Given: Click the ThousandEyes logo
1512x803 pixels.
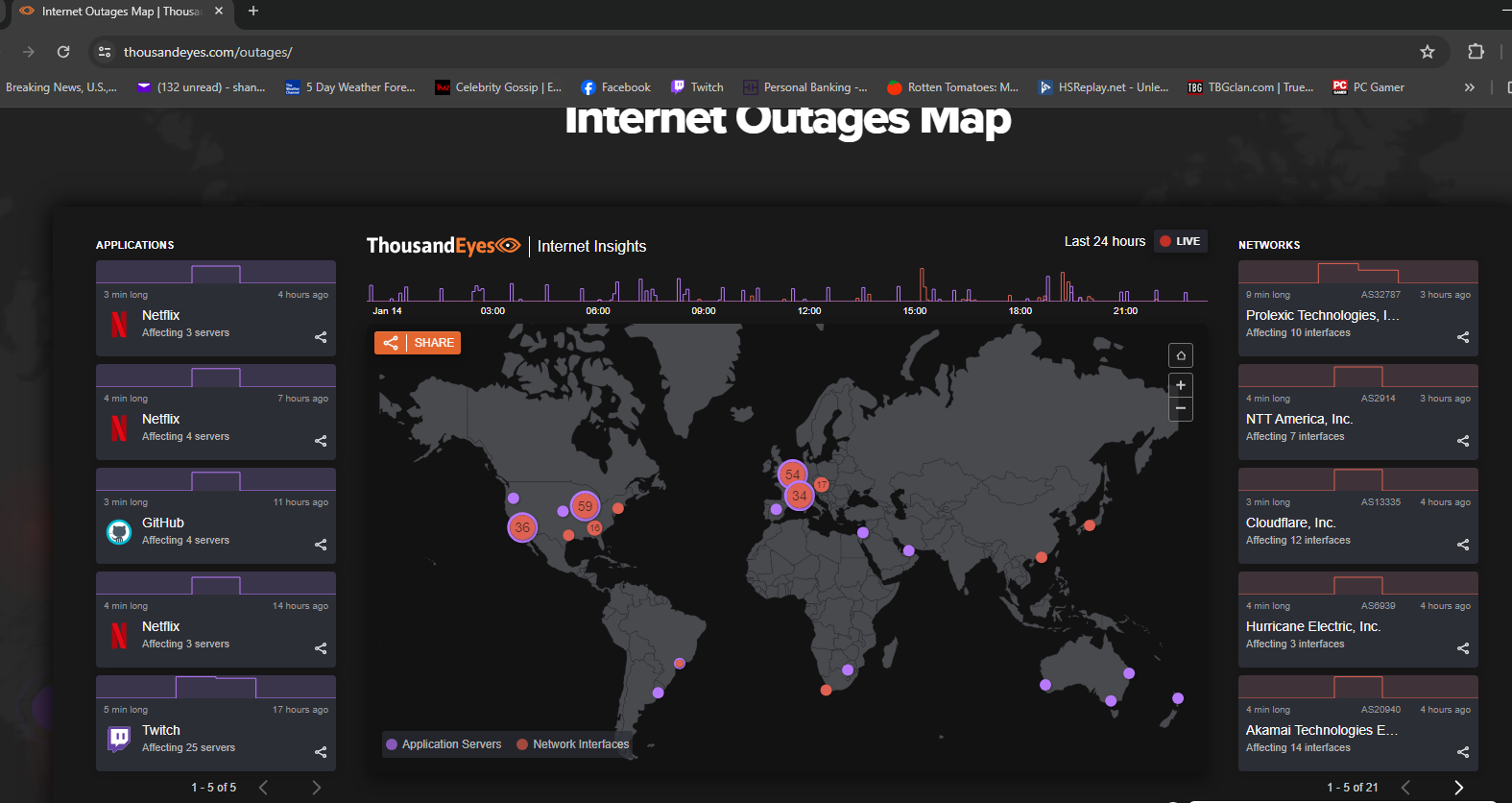Looking at the screenshot, I should pos(444,246).
